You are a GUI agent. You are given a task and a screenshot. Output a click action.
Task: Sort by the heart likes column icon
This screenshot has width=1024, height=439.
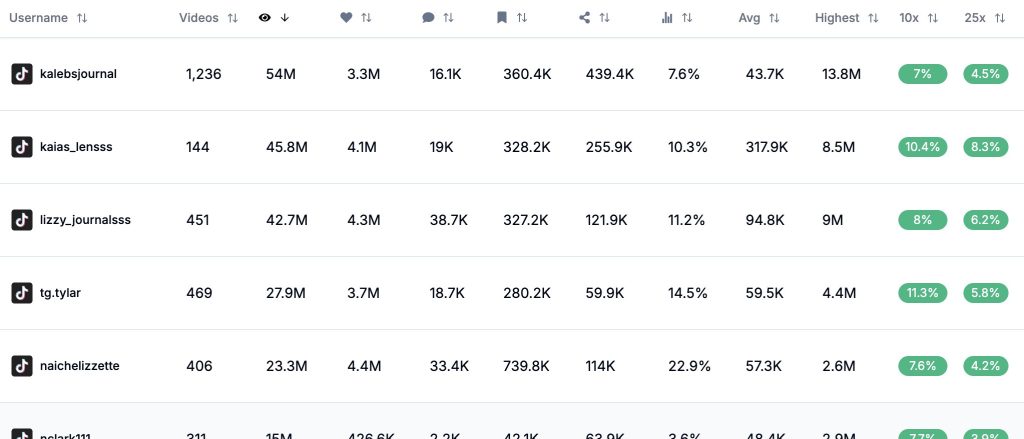coord(347,18)
